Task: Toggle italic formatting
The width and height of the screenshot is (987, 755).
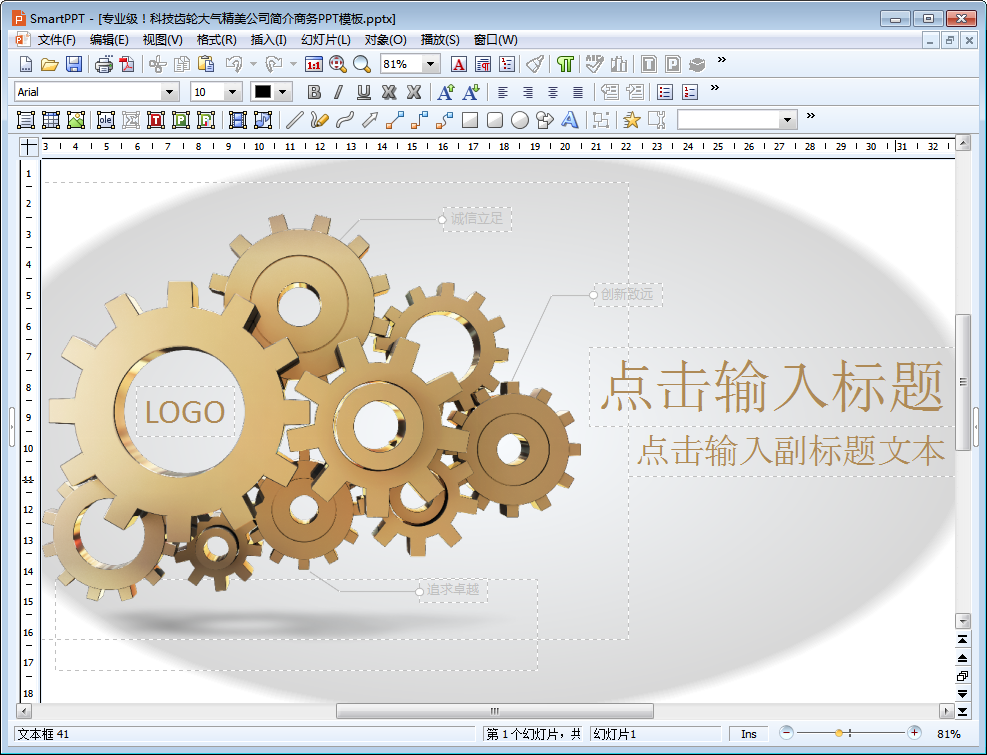Action: coord(339,93)
